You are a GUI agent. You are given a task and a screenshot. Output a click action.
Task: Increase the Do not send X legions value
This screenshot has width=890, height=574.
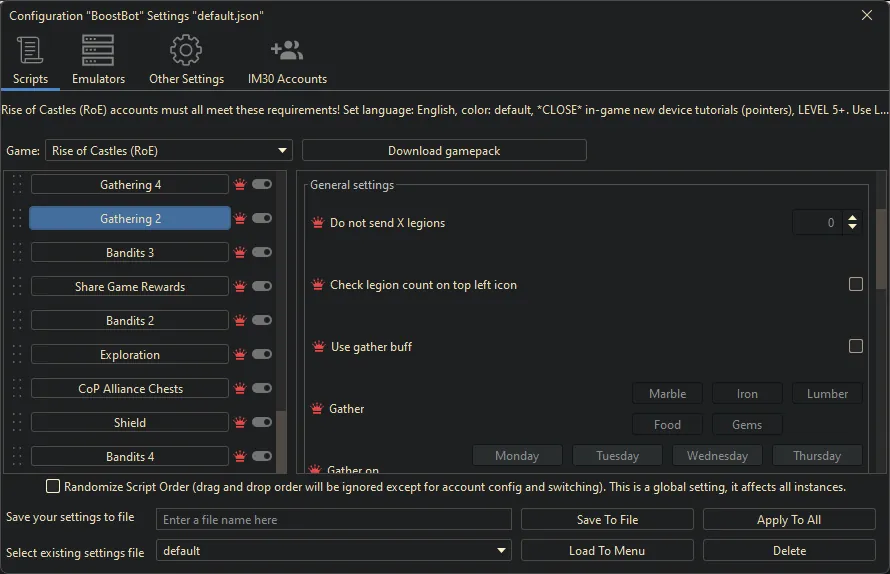click(x=853, y=217)
